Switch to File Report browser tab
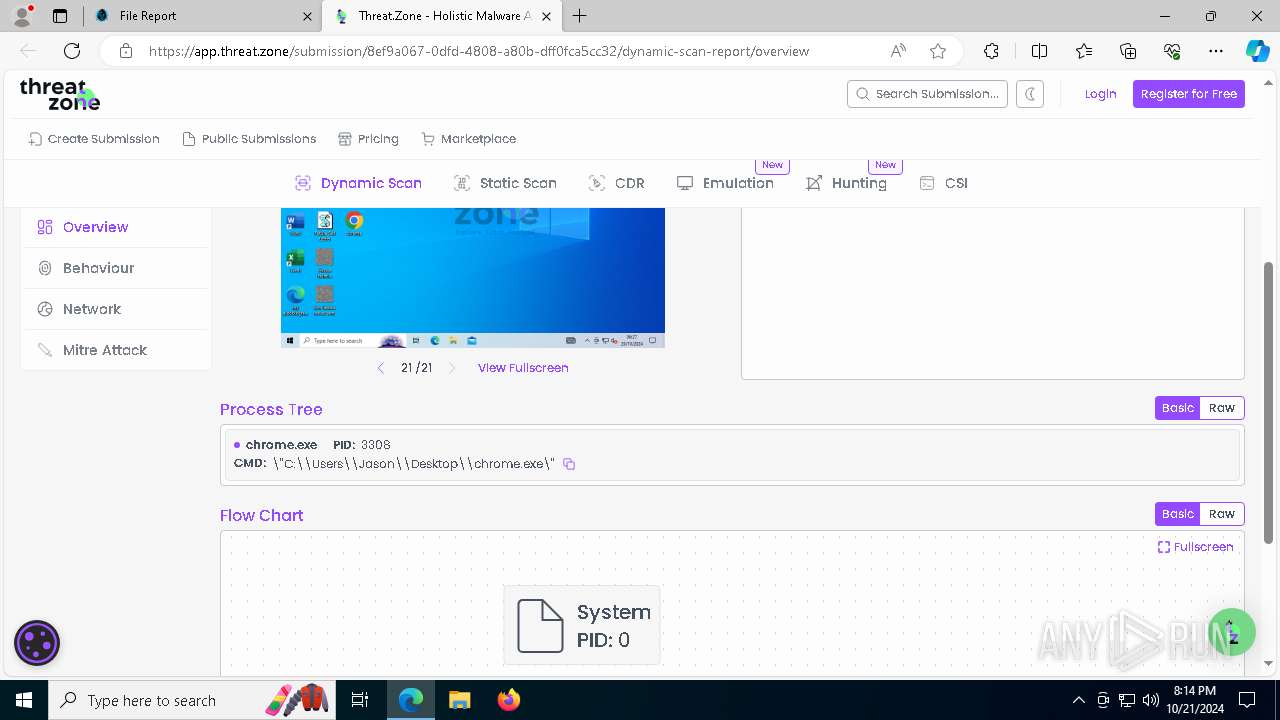Screen dimensions: 1280x720 click(x=203, y=16)
